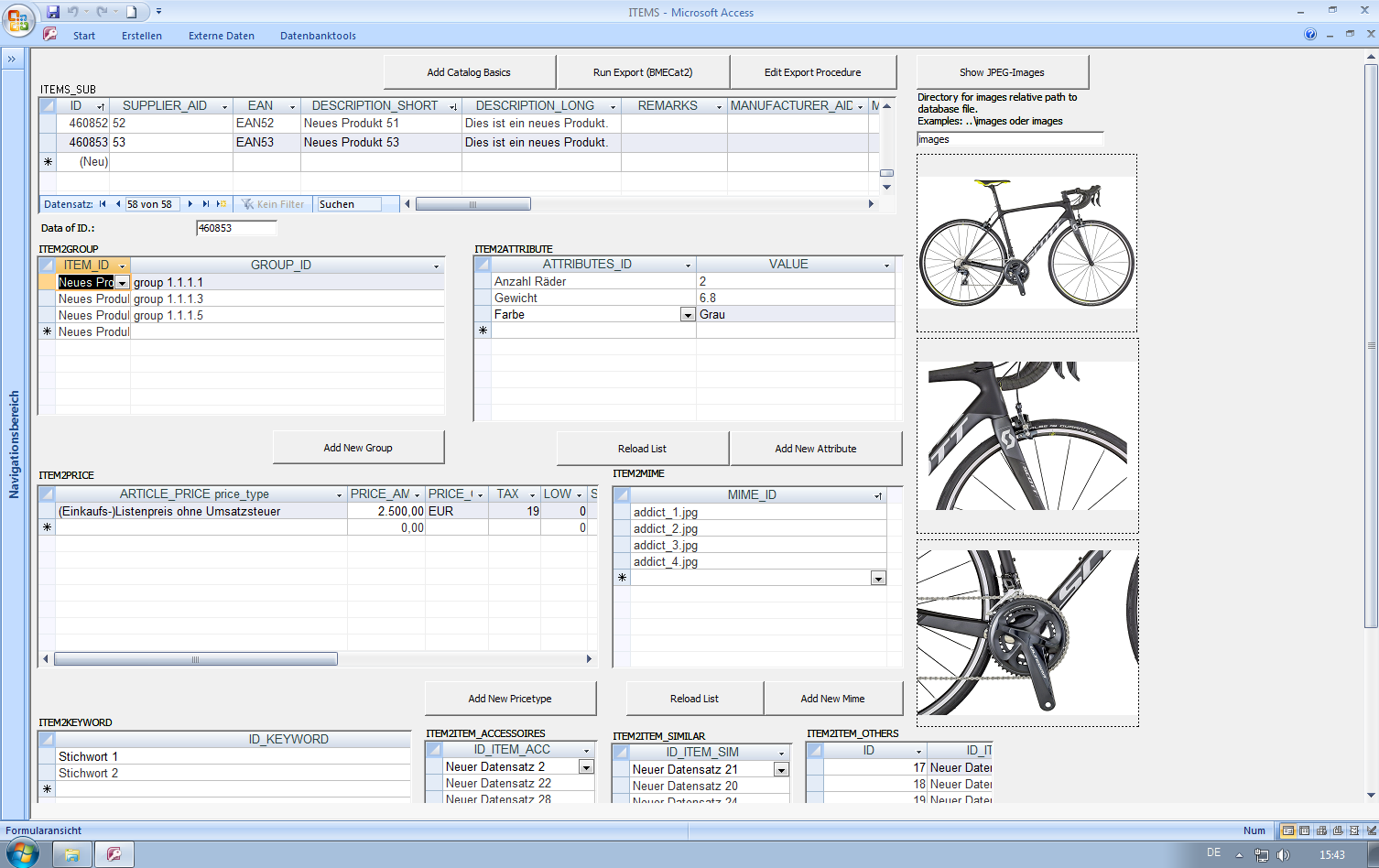Select the full bicycle thumbnail image
Image resolution: width=1379 pixels, height=868 pixels.
[1026, 243]
